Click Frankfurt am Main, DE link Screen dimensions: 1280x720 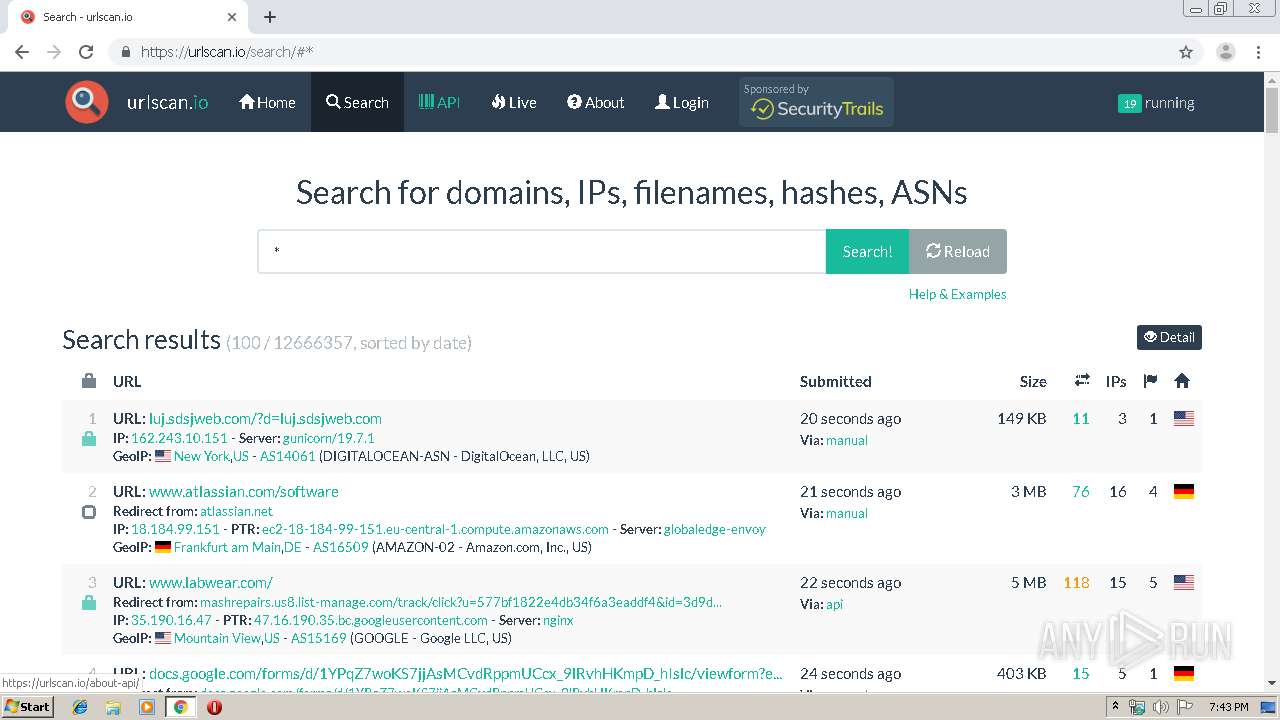click(x=237, y=547)
